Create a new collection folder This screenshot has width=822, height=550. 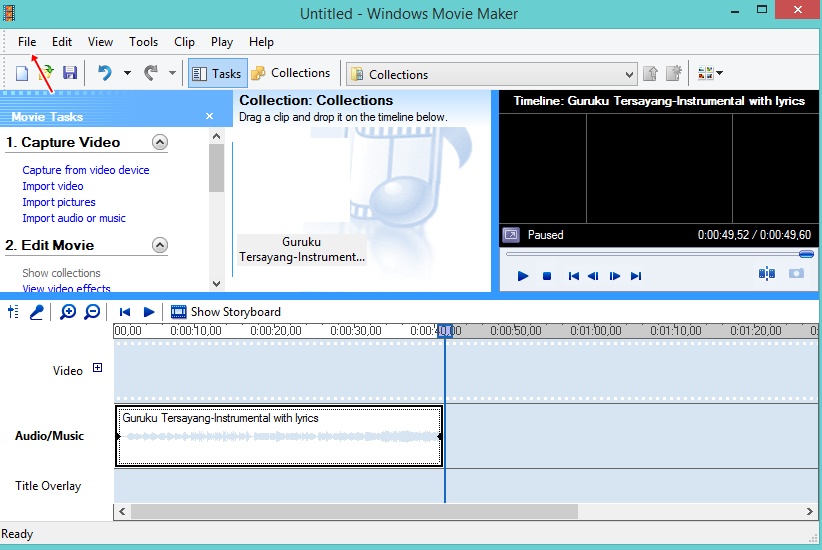click(674, 73)
